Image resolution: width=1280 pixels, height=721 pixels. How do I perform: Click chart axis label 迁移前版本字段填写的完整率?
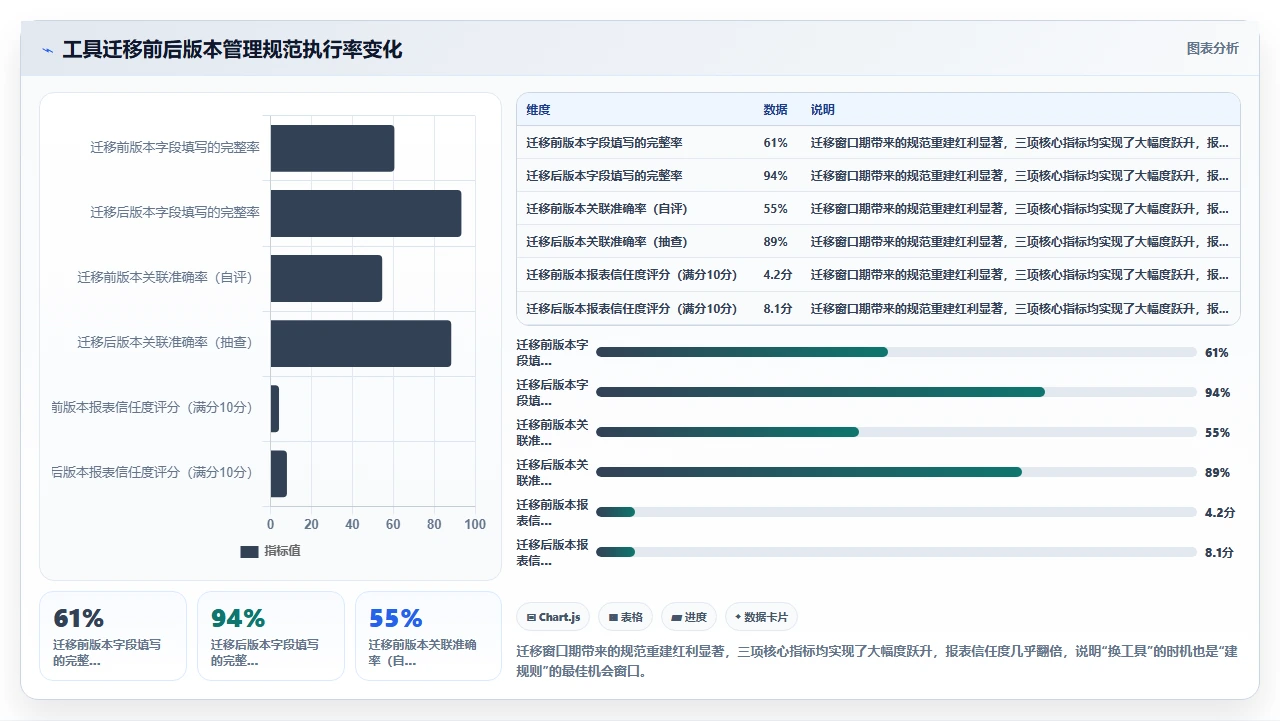(175, 147)
